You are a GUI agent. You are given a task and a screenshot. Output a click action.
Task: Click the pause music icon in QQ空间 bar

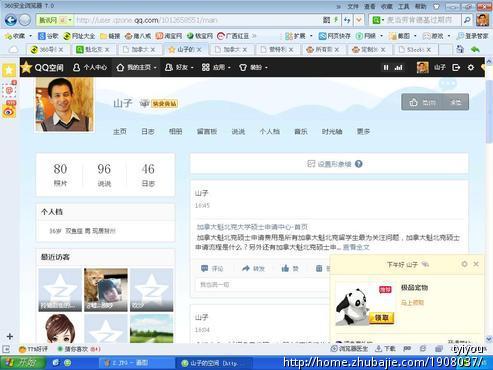(x=386, y=68)
